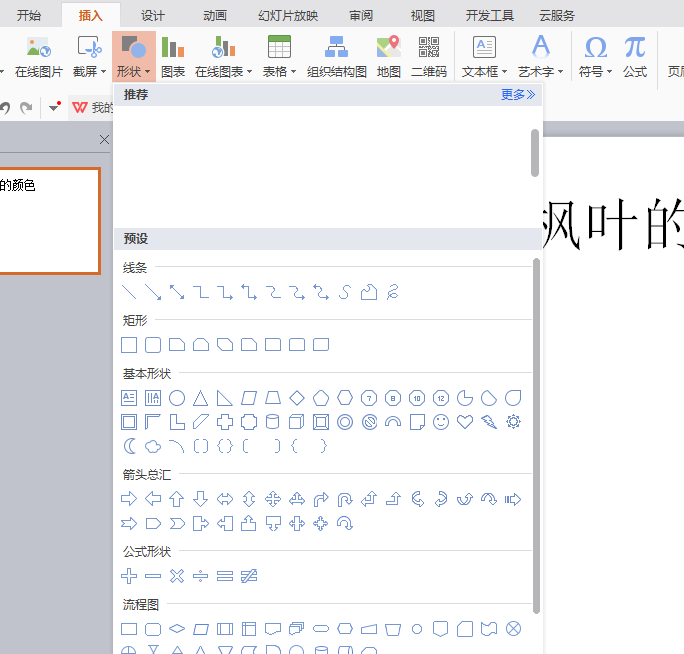Expand the 在线图表 dropdown arrow

pyautogui.click(x=249, y=72)
